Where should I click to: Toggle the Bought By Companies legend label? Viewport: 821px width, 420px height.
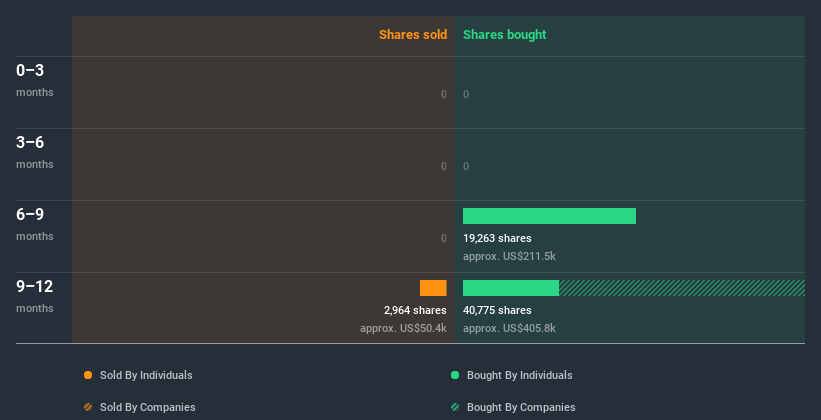pos(521,407)
